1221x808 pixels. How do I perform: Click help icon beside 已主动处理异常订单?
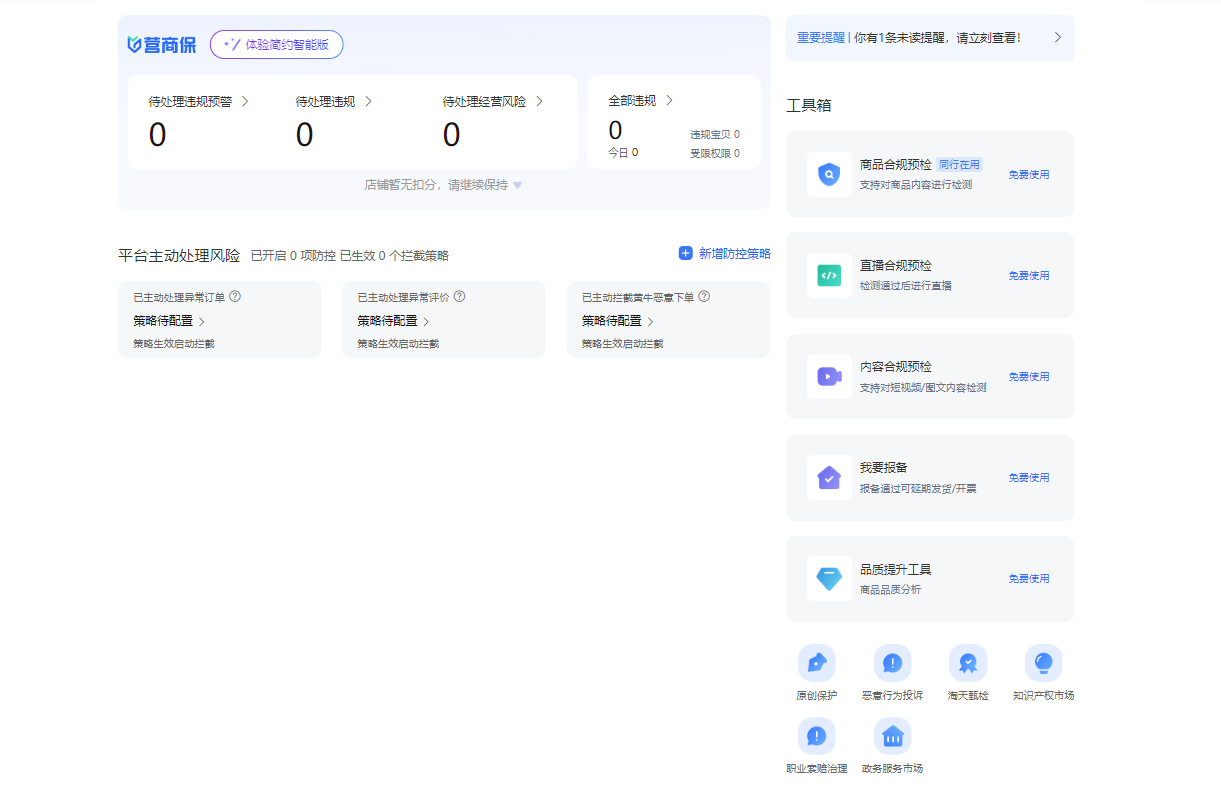pos(235,296)
